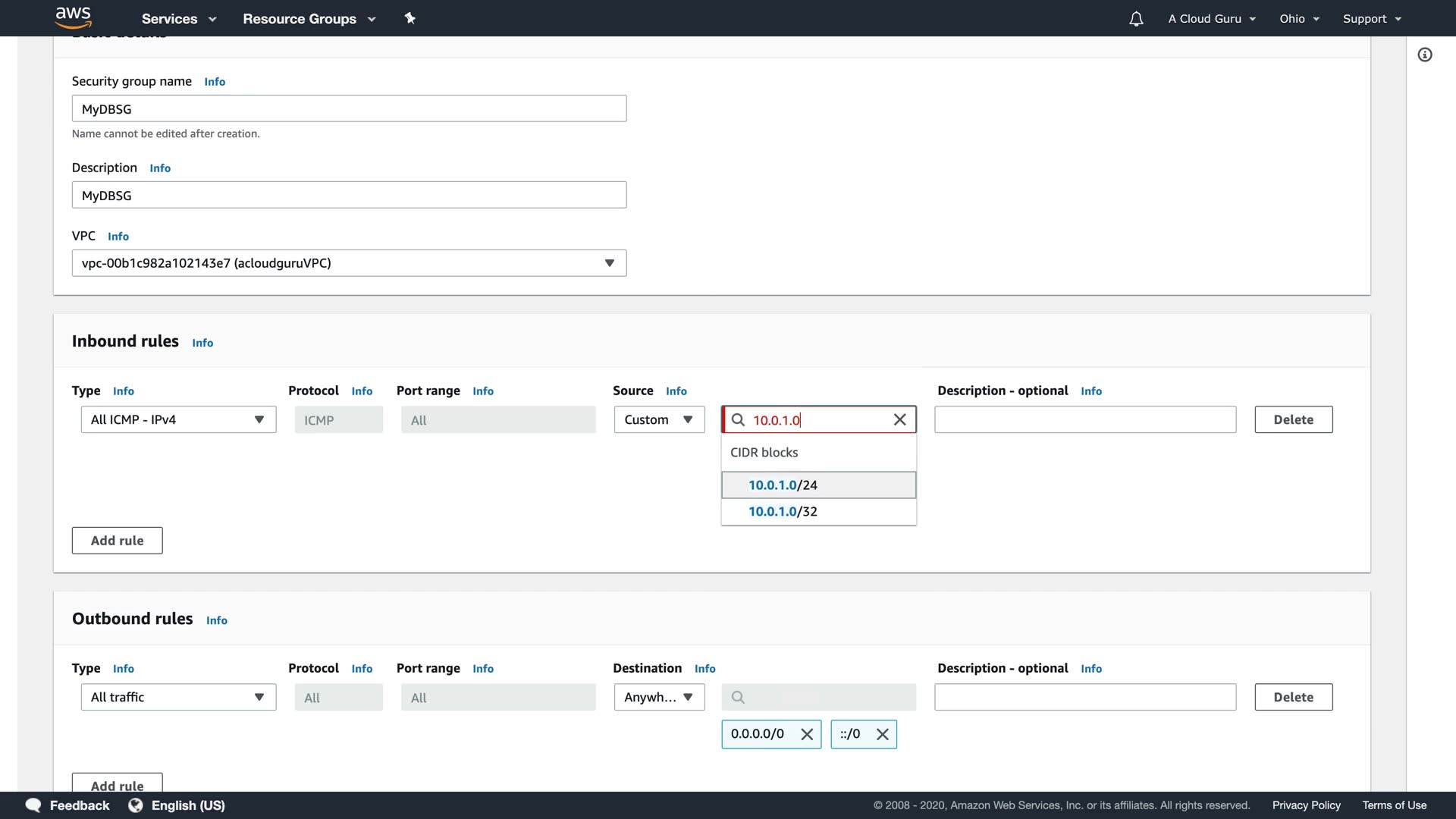Click the info panel circle icon
The width and height of the screenshot is (1456, 819).
1425,55
